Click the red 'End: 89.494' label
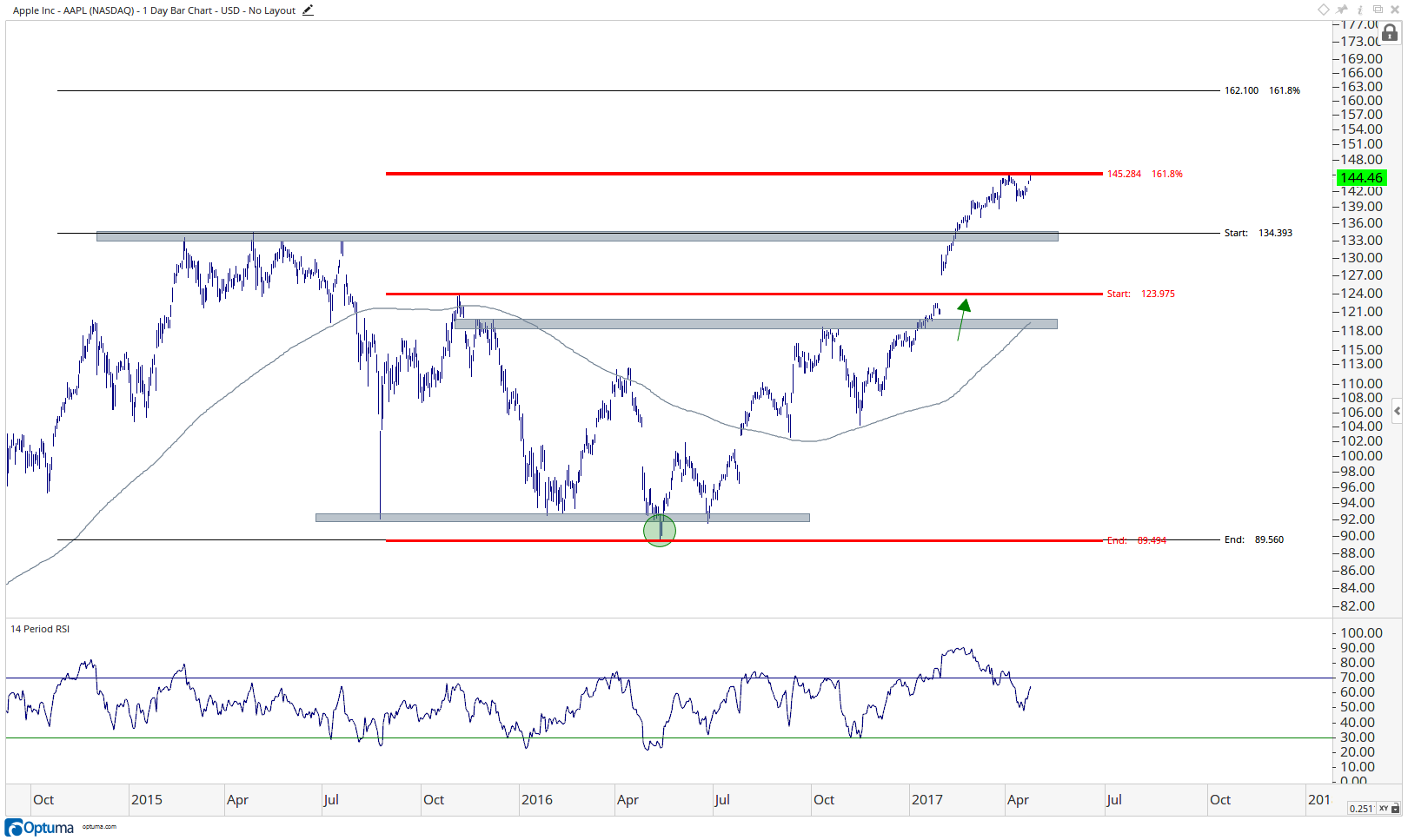This screenshot has width=1408, height=840. pyautogui.click(x=1136, y=540)
